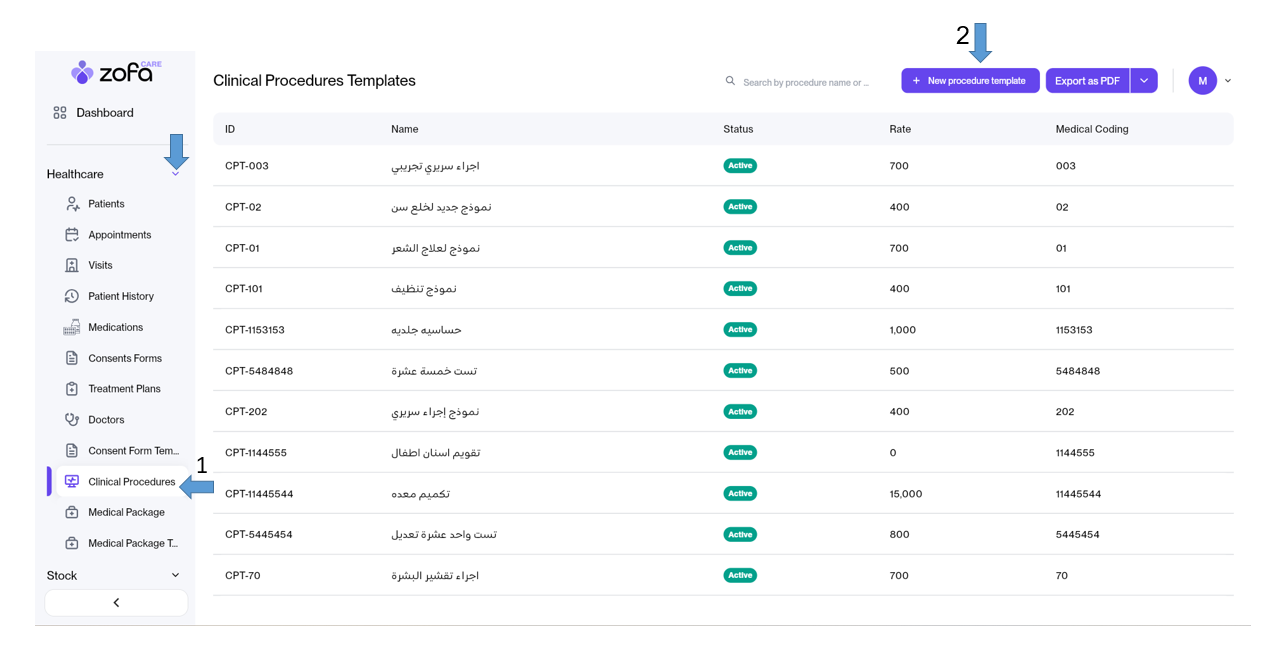
Task: Click the Patient History clock icon
Action: 72,297
